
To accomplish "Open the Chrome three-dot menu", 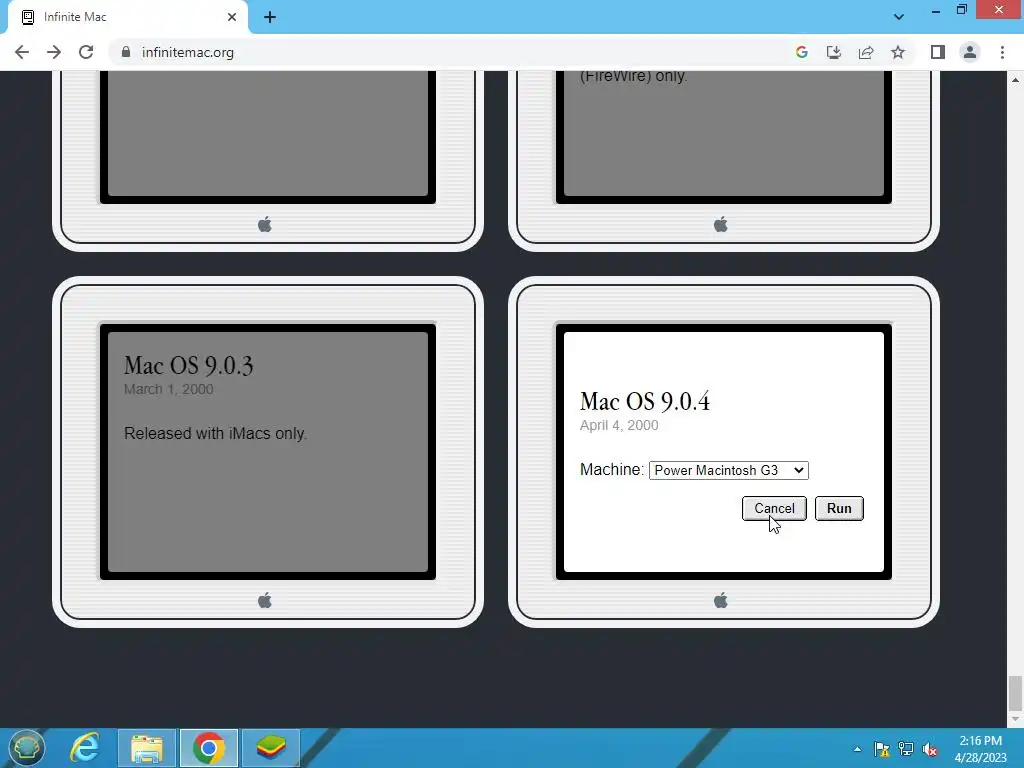I will [x=1002, y=52].
